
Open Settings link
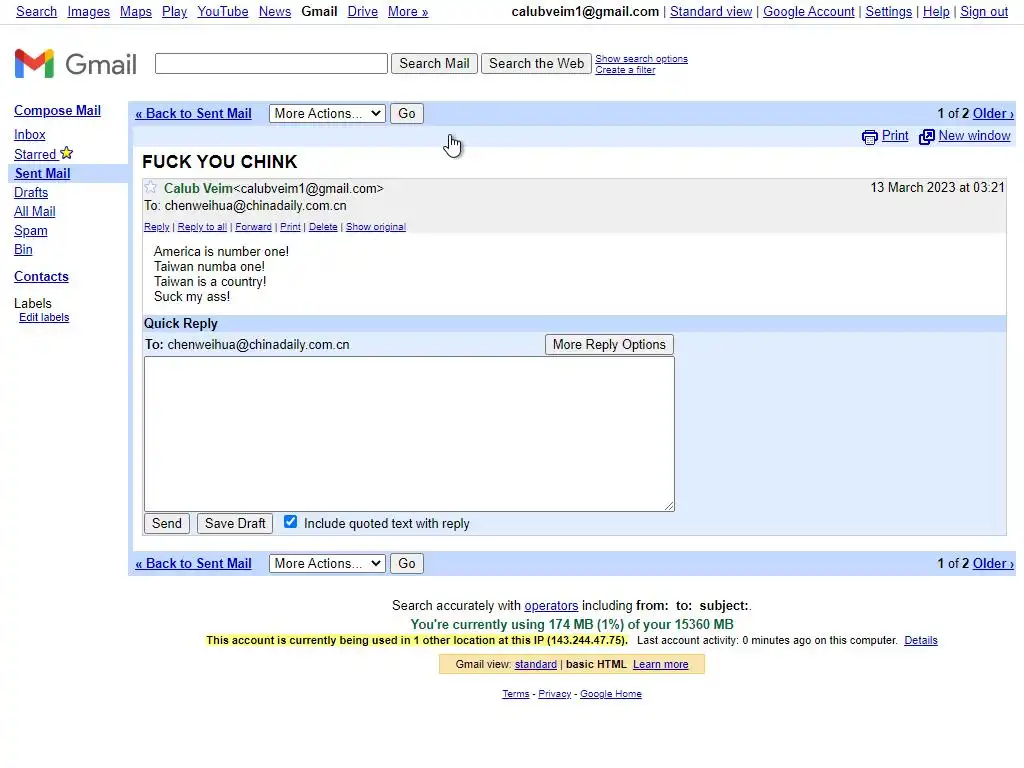(x=889, y=12)
